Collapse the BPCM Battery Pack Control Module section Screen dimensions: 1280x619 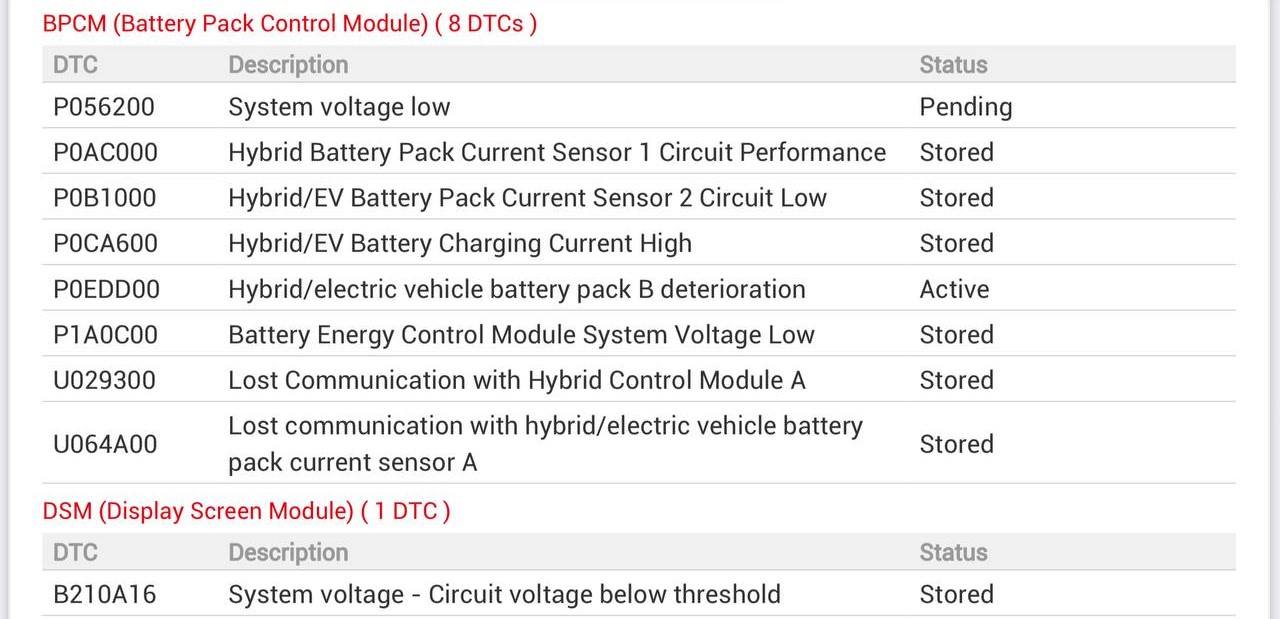point(289,24)
